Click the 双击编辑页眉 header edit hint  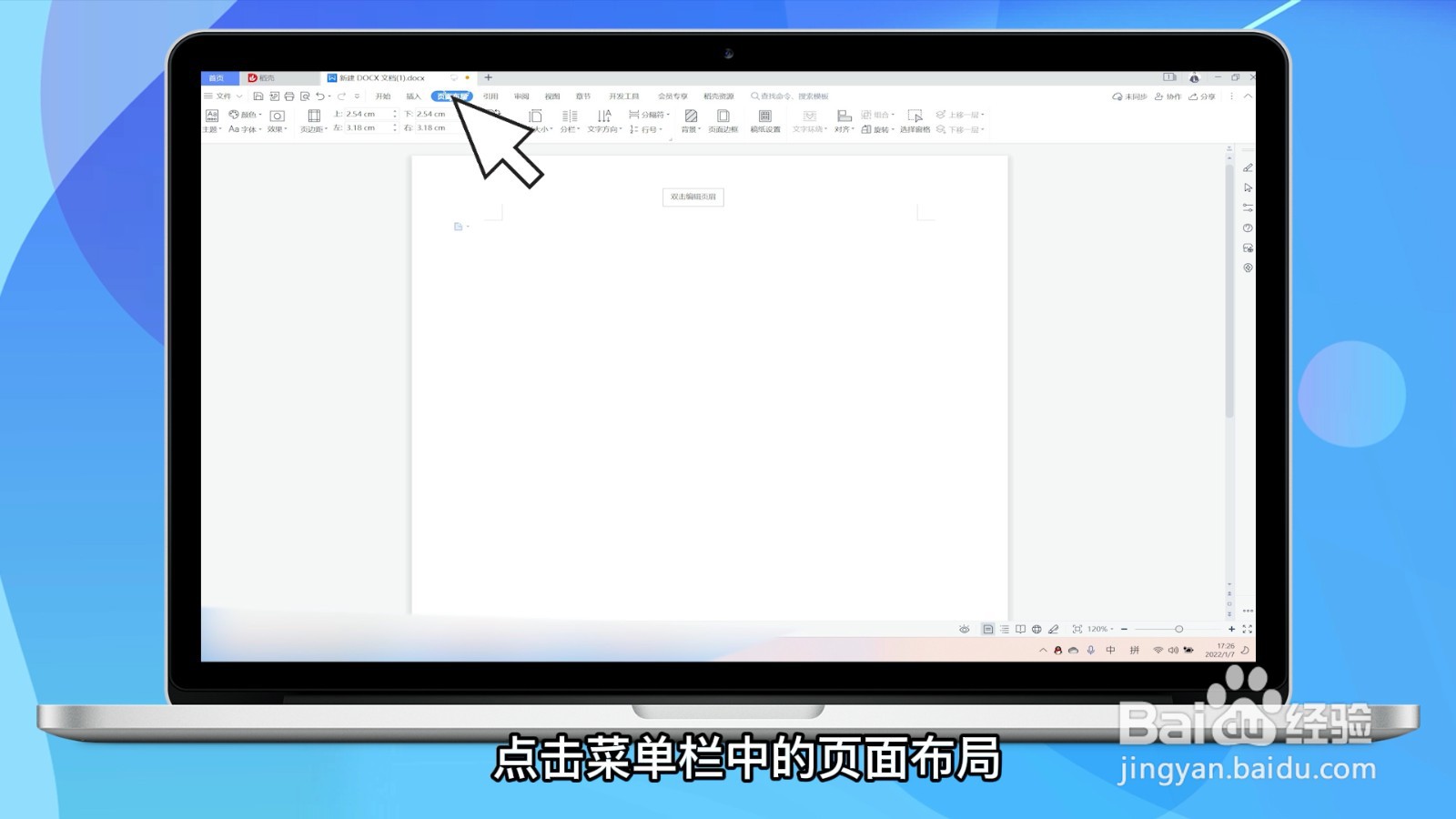tap(693, 197)
